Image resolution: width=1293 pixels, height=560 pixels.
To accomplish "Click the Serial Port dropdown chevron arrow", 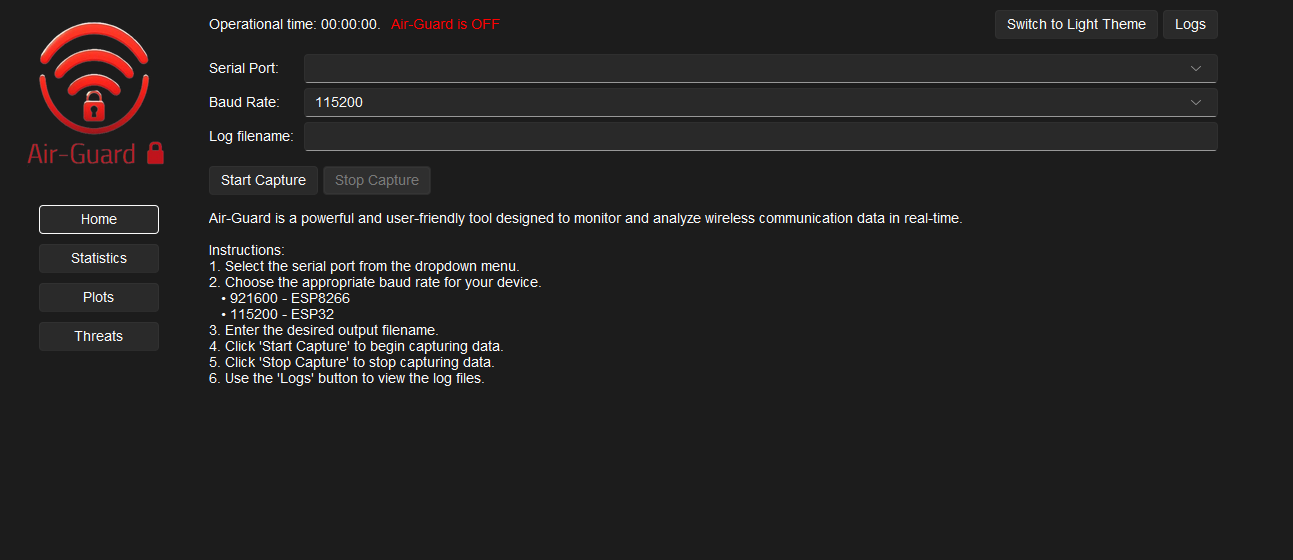I will [x=1195, y=68].
